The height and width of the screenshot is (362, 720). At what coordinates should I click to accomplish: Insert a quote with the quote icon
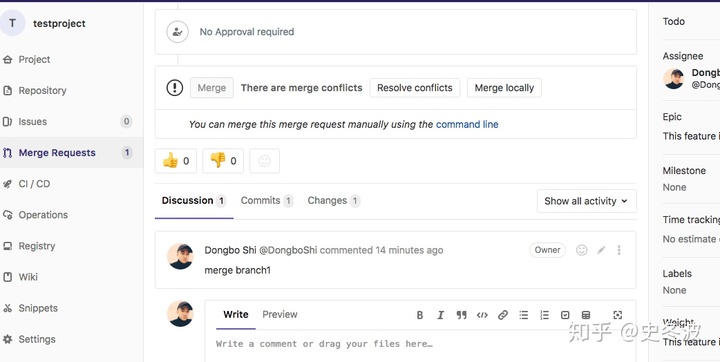click(x=461, y=315)
